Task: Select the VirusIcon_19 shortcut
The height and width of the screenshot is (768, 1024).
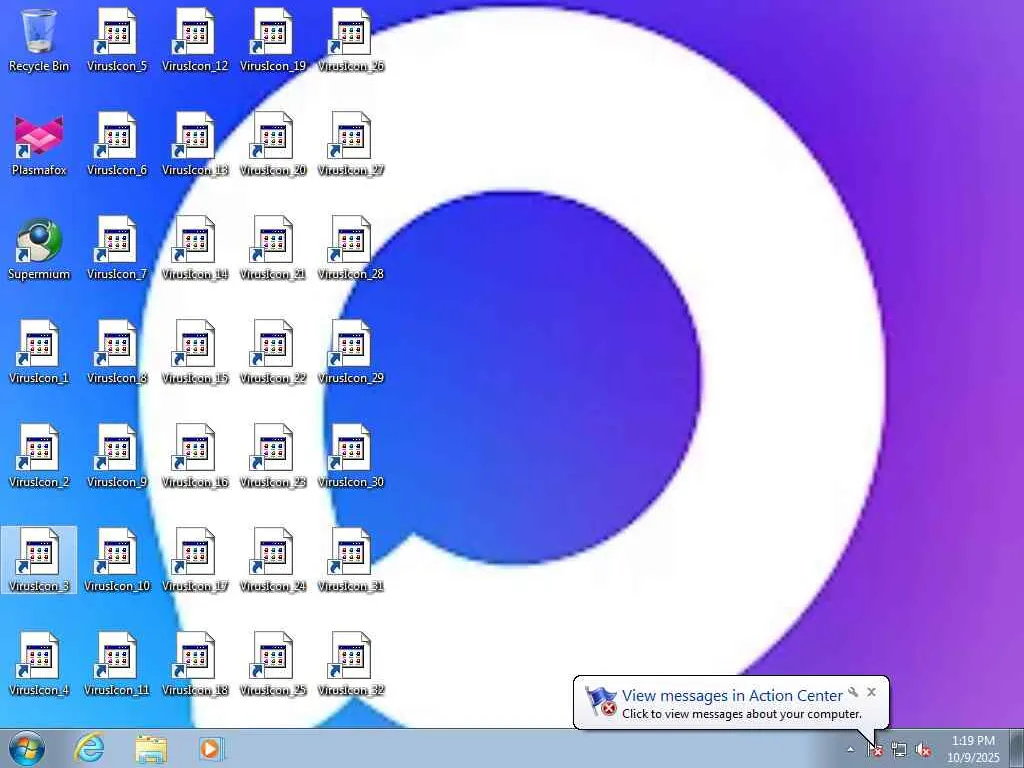Action: point(273,40)
